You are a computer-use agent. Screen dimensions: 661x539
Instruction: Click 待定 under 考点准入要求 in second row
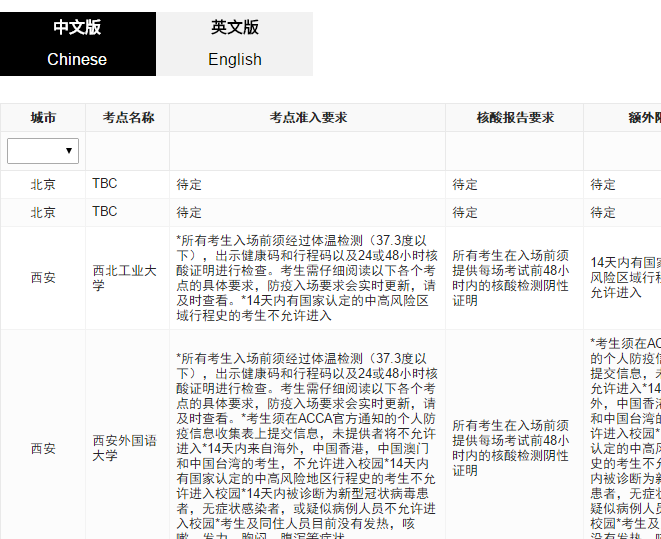pos(189,212)
